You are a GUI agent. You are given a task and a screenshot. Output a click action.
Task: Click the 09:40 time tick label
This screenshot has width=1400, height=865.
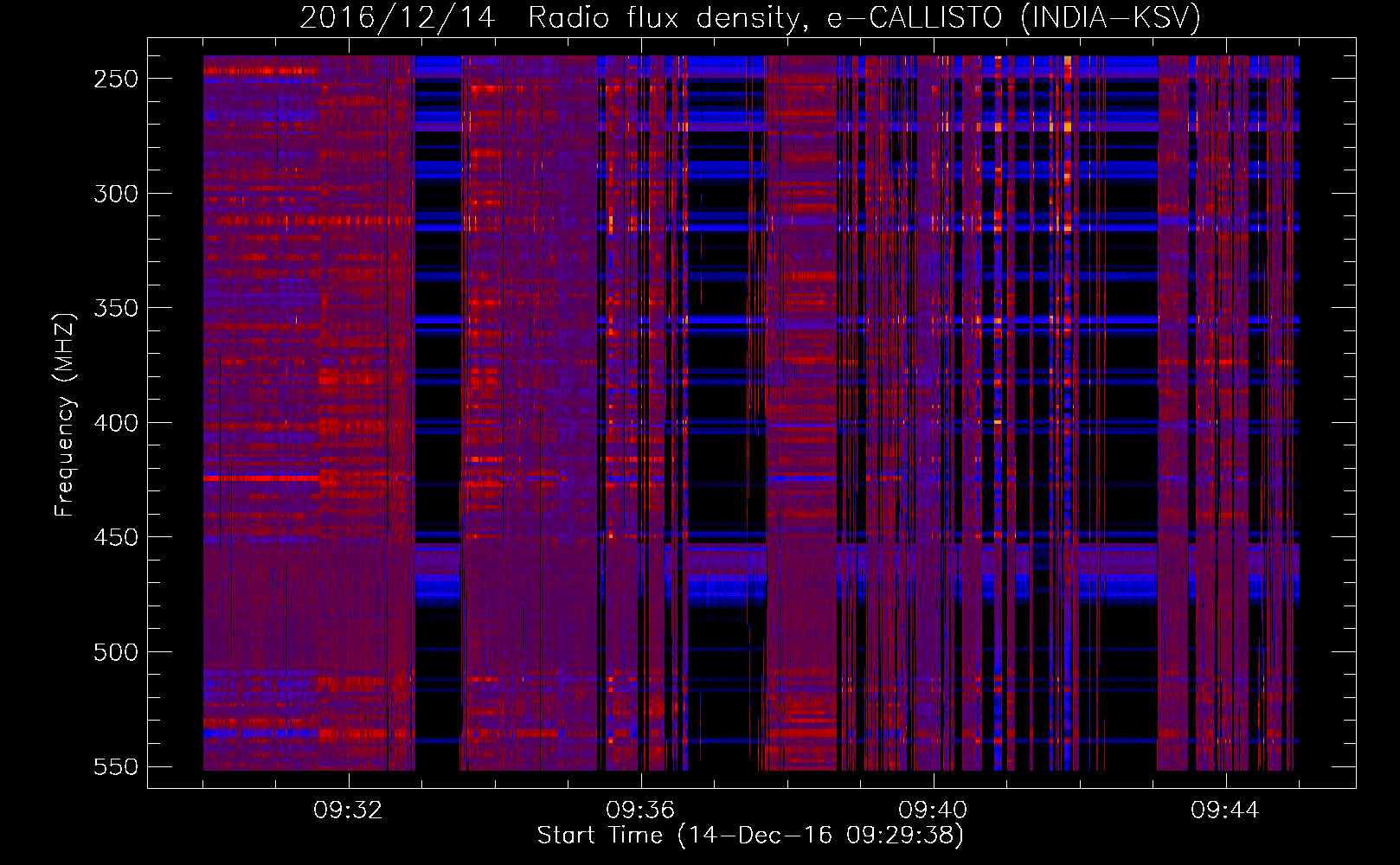click(933, 811)
